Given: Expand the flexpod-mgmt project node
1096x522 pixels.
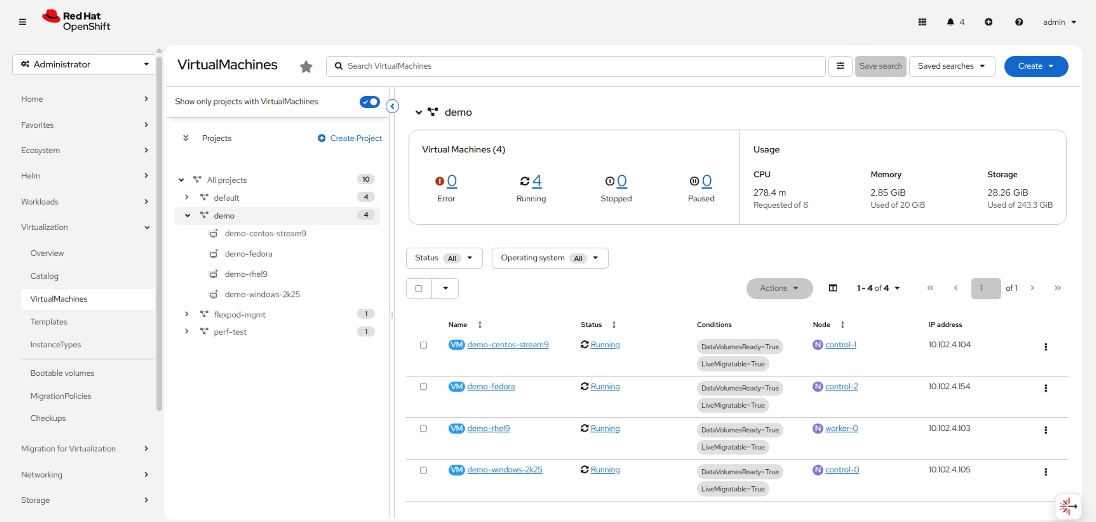Looking at the screenshot, I should 187,314.
